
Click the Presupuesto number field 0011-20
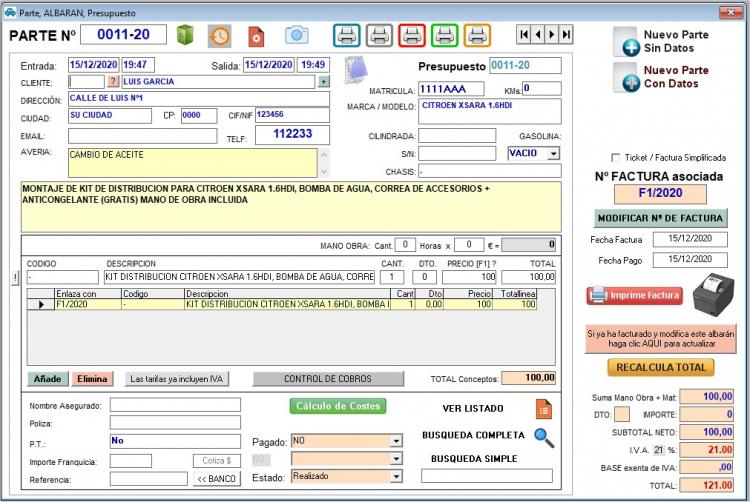pyautogui.click(x=525, y=65)
